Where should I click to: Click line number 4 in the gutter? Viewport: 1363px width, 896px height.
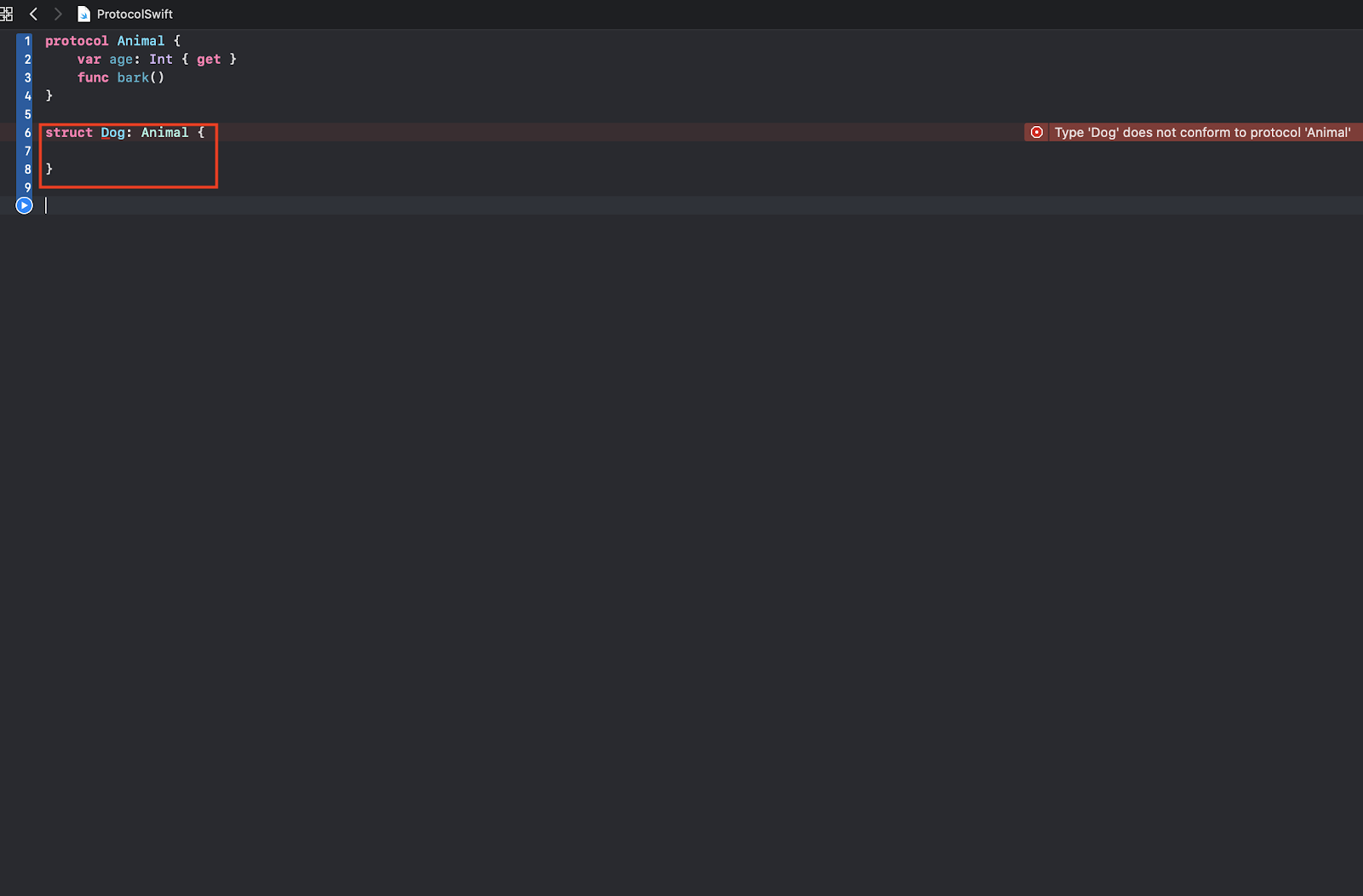(x=27, y=95)
